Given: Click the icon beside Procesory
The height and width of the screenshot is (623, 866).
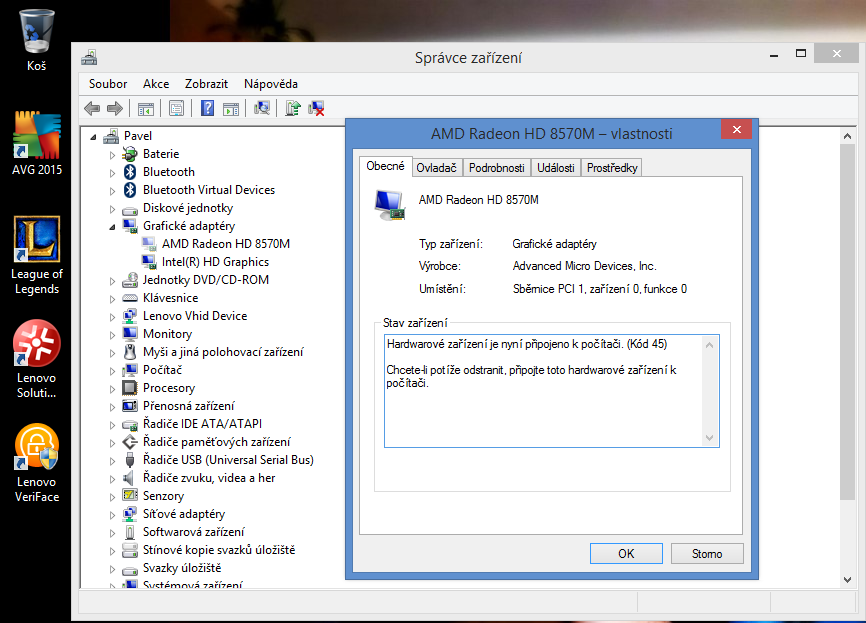Looking at the screenshot, I should (130, 388).
